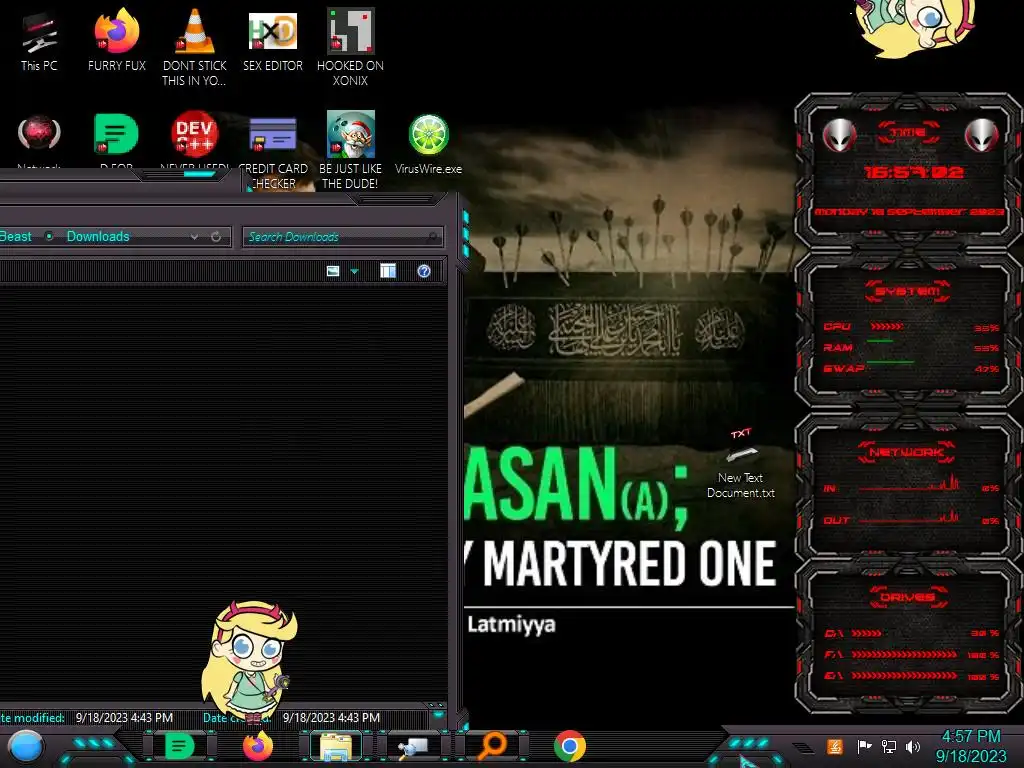This screenshot has width=1024, height=768.
Task: Click the RAM usage bar in SYSTEM widget
Action: pyautogui.click(x=880, y=341)
